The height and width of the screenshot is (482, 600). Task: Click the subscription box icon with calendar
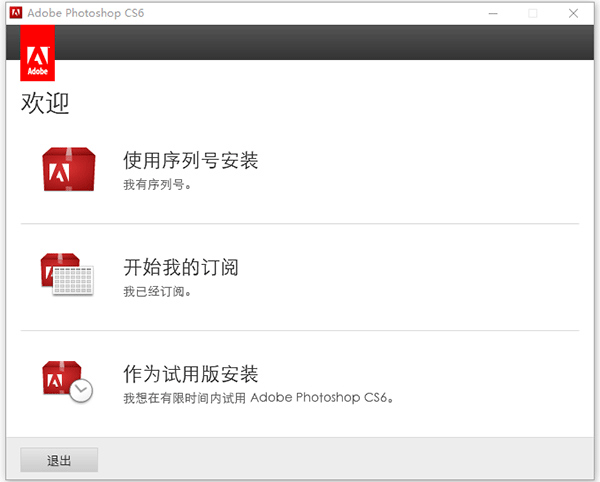coord(66,273)
